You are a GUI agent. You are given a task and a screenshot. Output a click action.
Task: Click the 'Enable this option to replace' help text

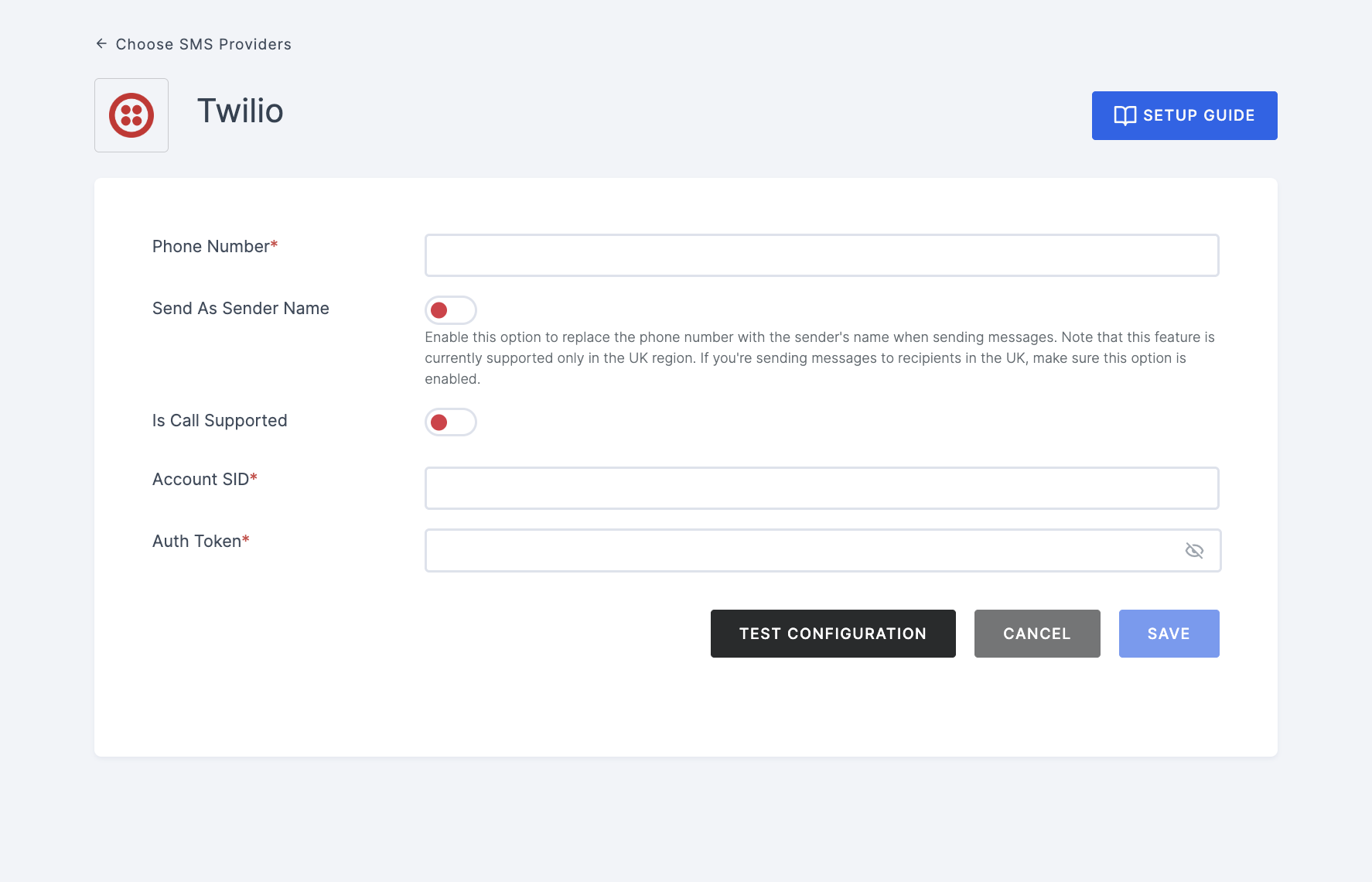(x=820, y=358)
